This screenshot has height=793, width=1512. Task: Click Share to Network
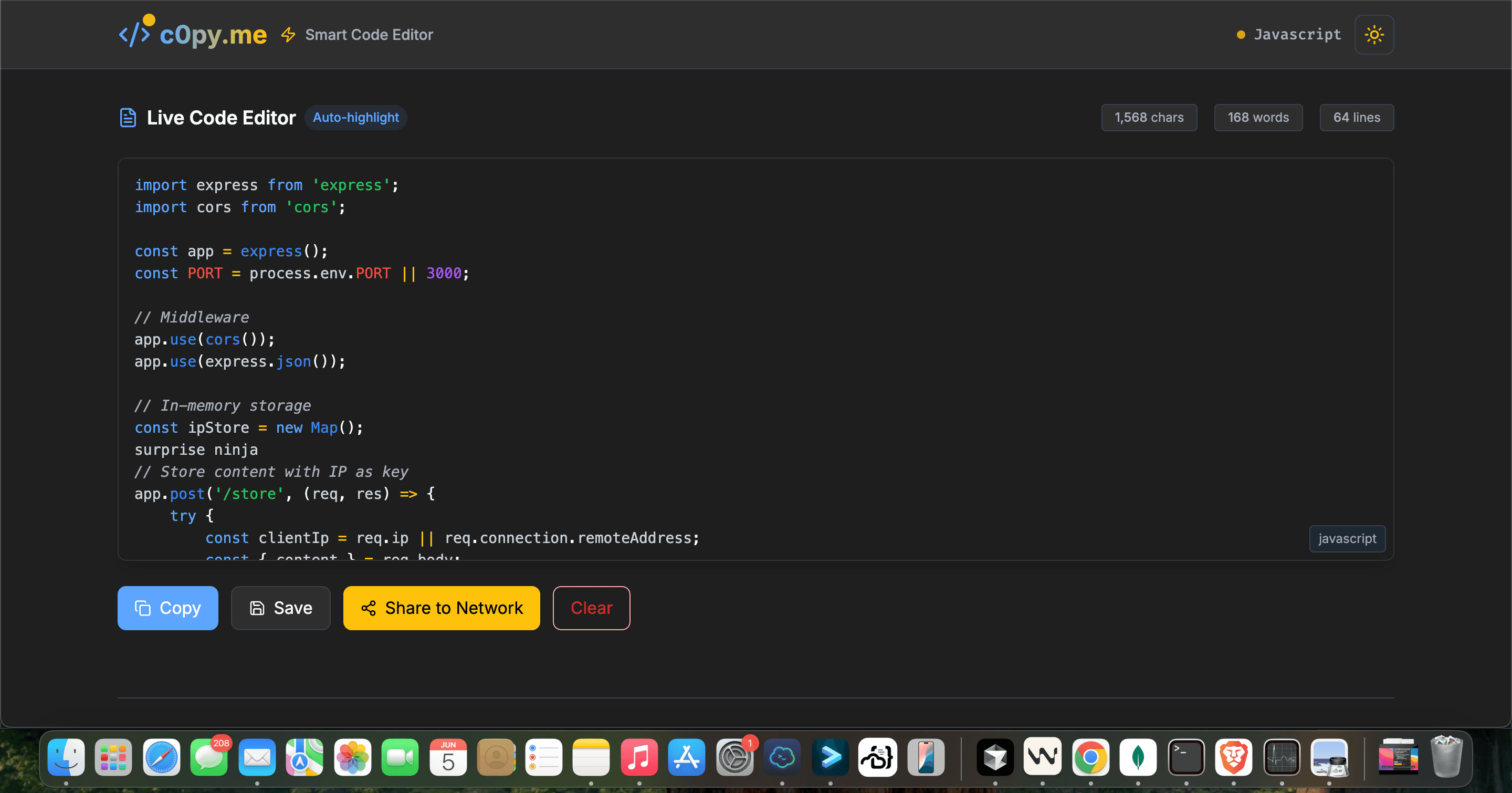441,608
